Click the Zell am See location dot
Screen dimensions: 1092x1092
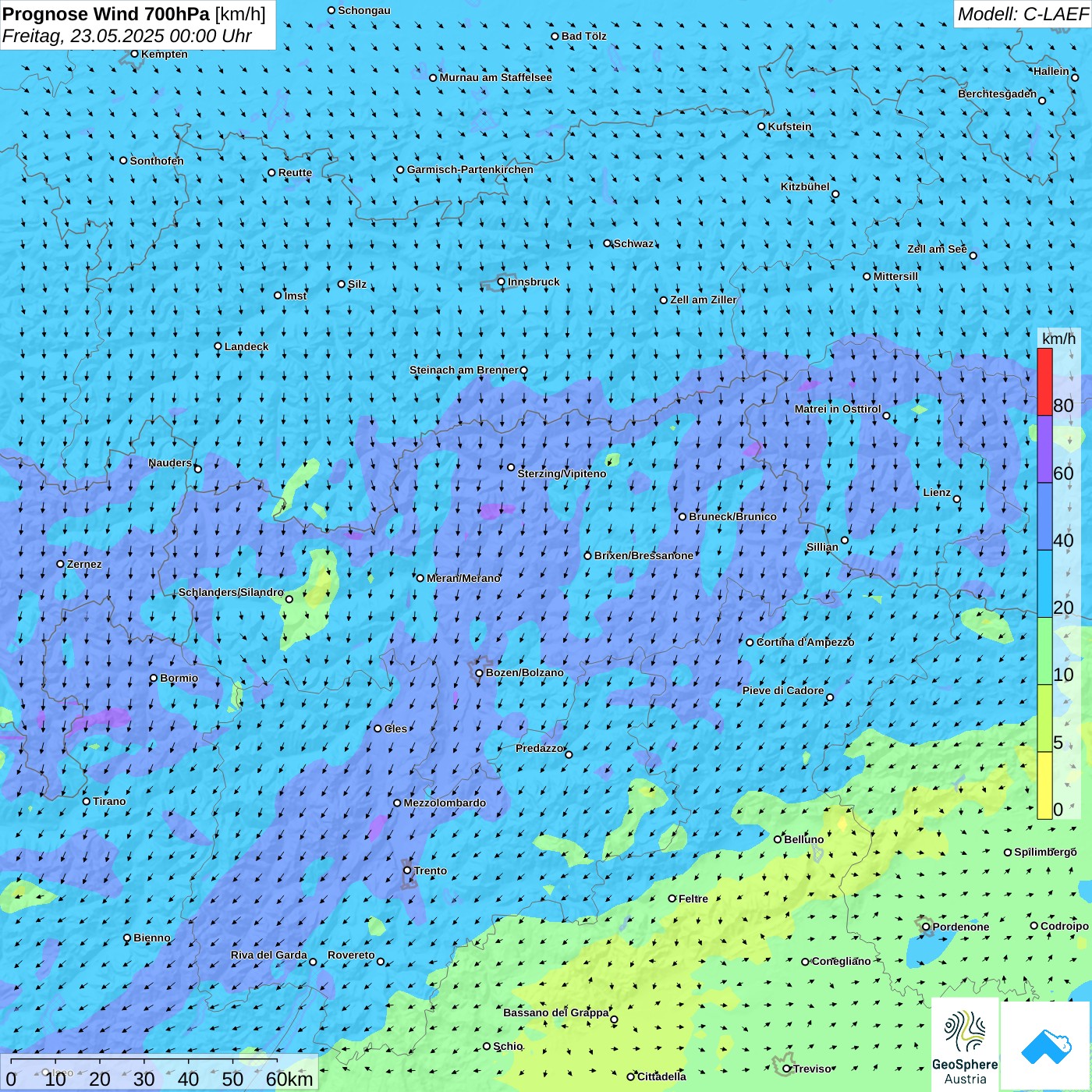[973, 255]
